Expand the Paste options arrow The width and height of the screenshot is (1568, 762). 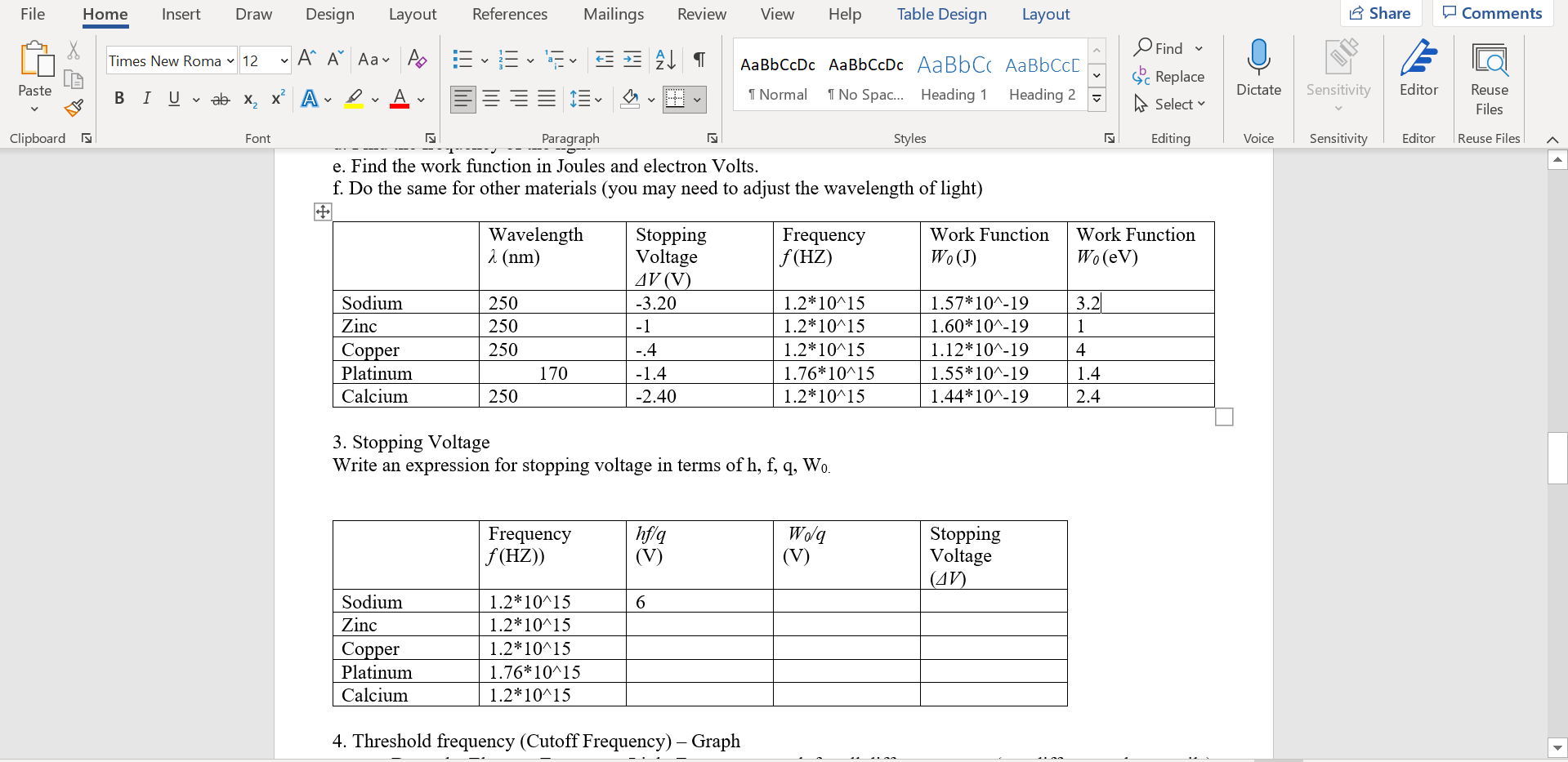point(34,109)
